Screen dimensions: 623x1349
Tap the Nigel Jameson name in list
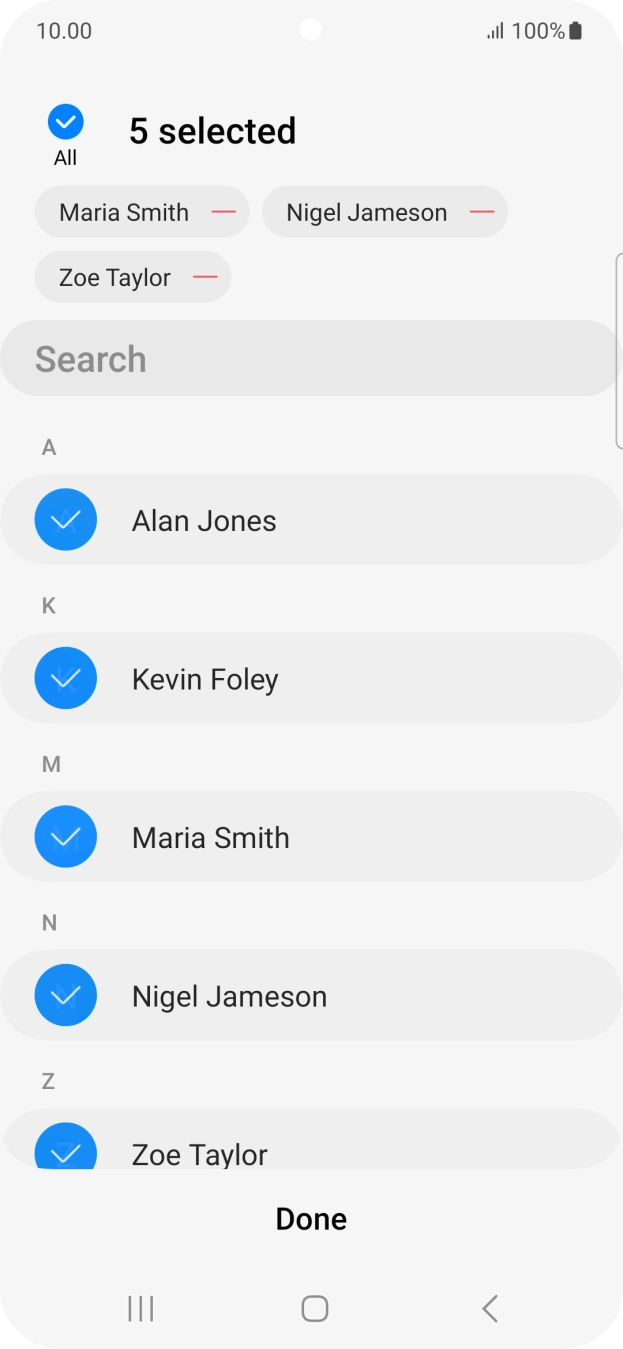pyautogui.click(x=229, y=997)
